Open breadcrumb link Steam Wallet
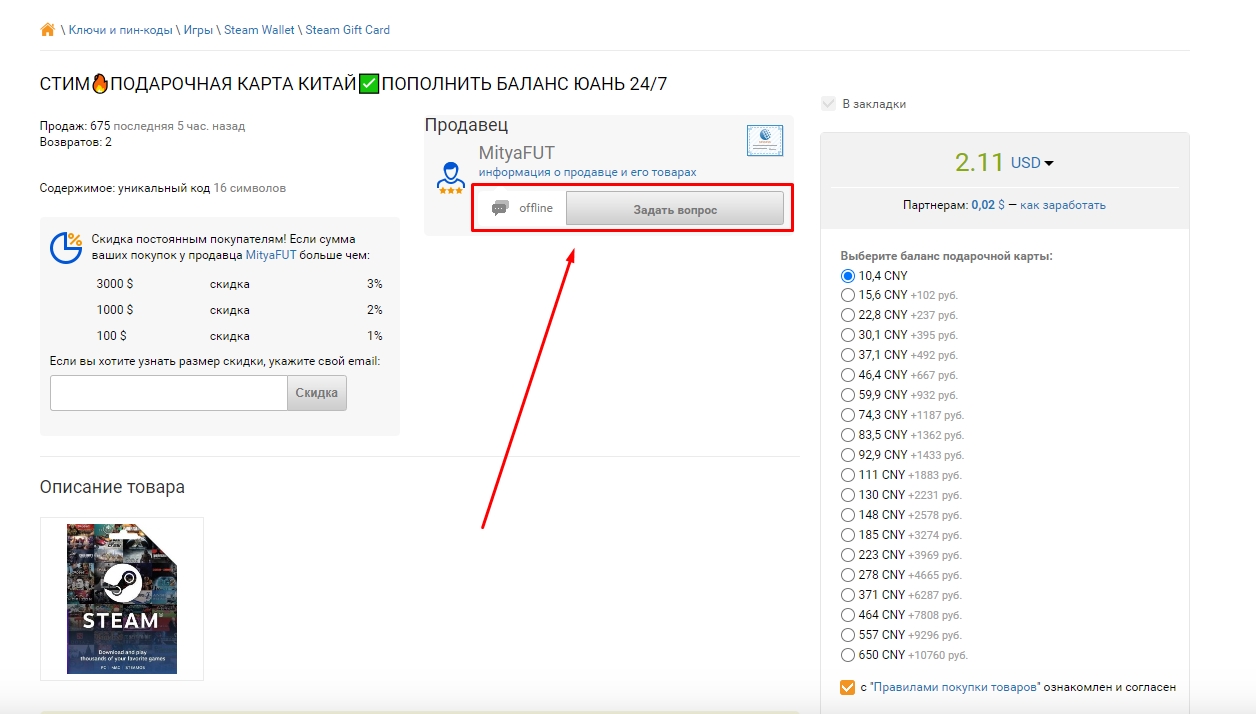The width and height of the screenshot is (1256, 714). (259, 30)
